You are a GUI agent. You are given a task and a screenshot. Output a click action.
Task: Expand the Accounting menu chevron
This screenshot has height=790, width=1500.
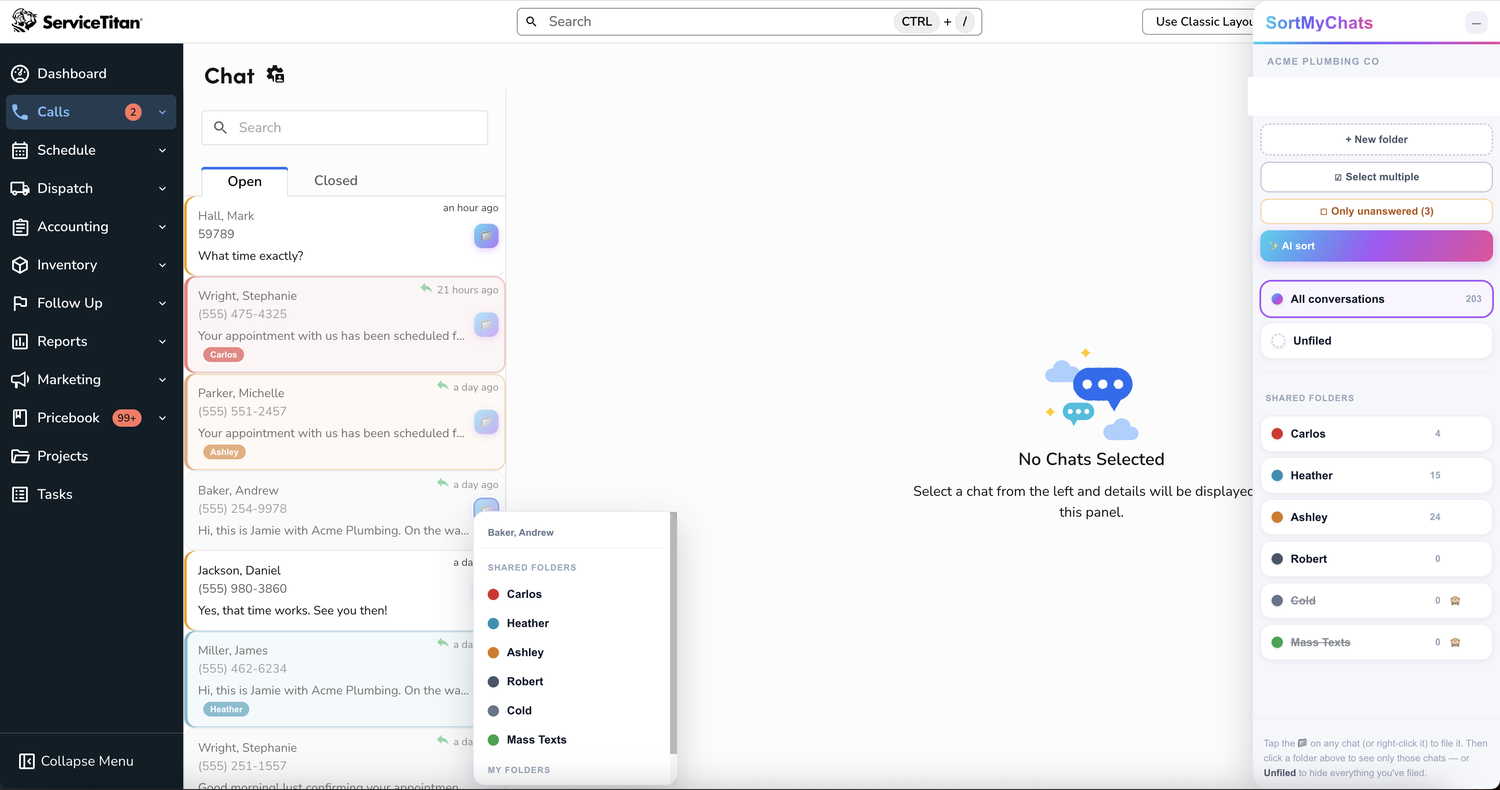click(162, 227)
